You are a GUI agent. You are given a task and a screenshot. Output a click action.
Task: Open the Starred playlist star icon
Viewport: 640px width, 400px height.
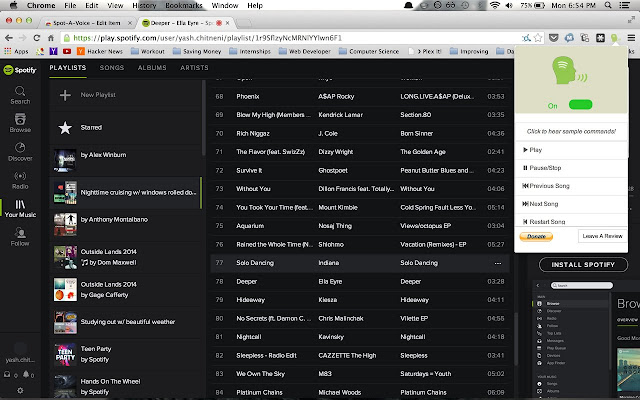point(65,128)
